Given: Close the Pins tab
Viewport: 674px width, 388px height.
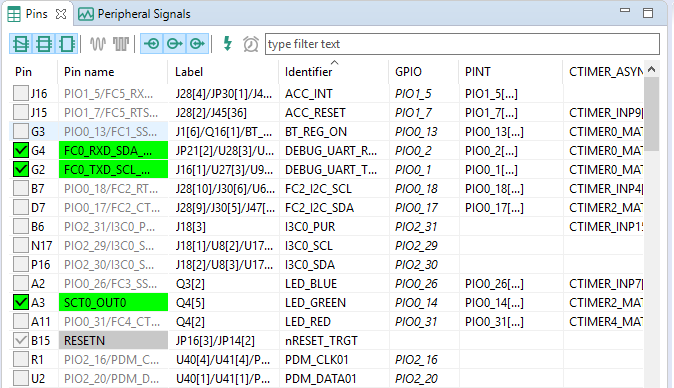Looking at the screenshot, I should (61, 14).
